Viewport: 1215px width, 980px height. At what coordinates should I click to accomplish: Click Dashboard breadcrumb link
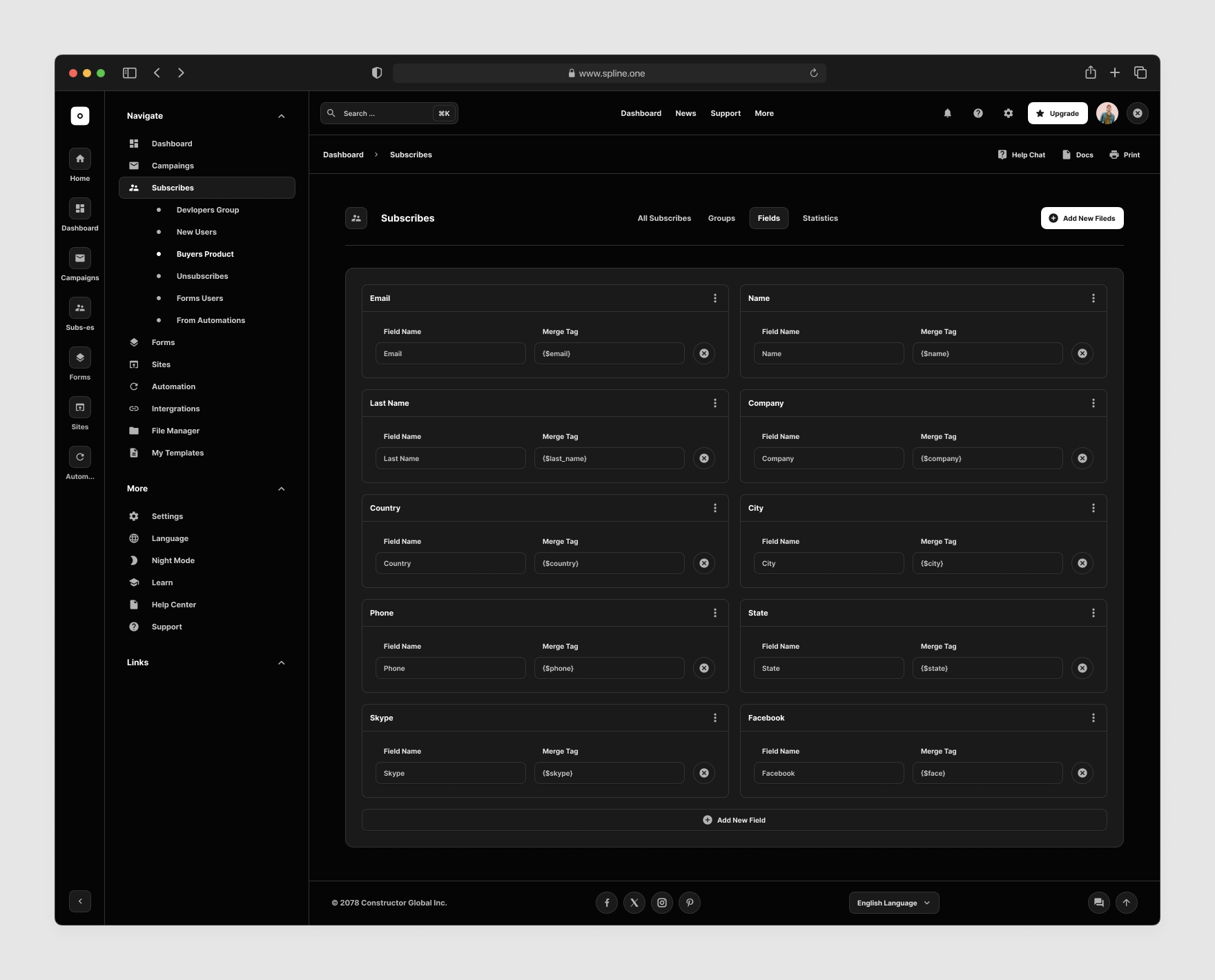click(x=343, y=155)
